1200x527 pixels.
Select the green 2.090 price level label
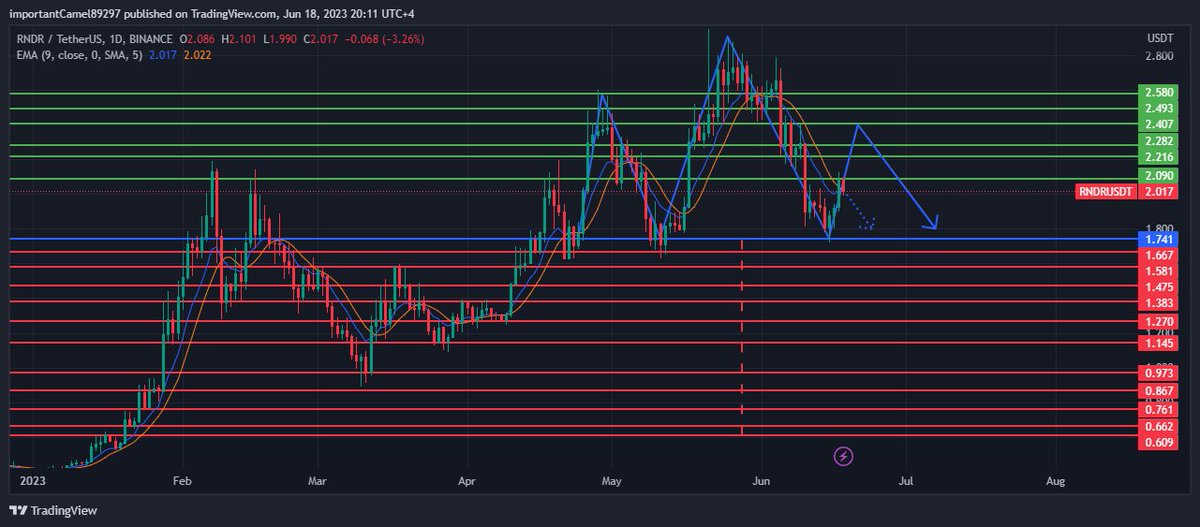click(1159, 175)
